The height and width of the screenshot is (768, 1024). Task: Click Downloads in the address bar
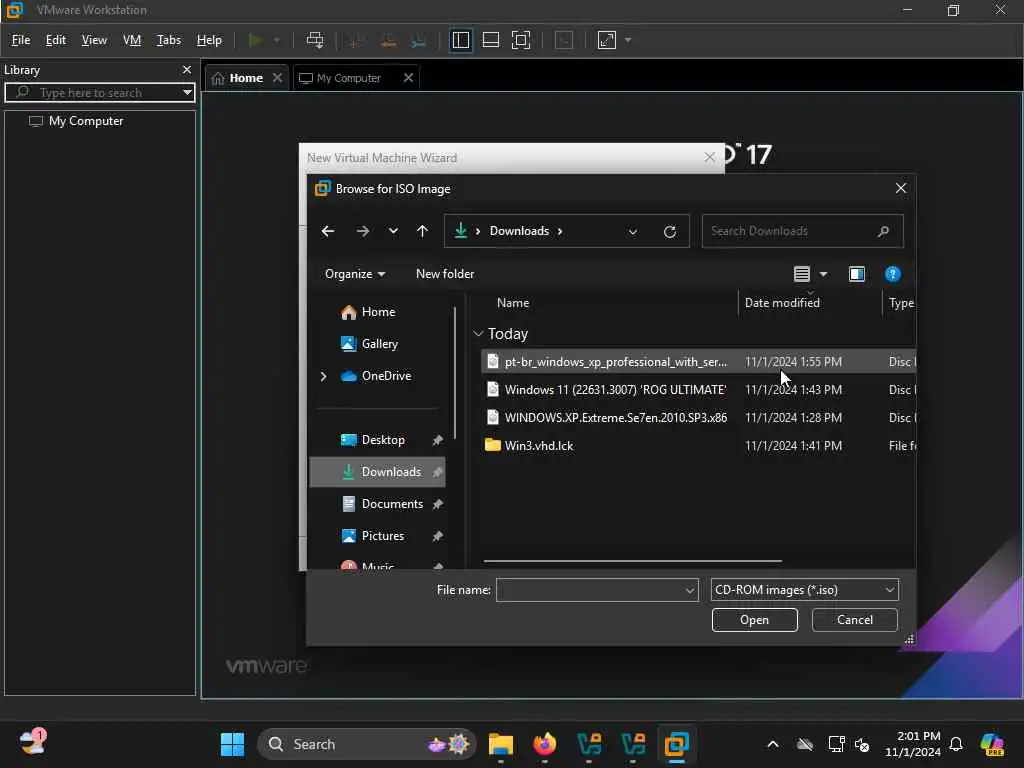click(519, 231)
